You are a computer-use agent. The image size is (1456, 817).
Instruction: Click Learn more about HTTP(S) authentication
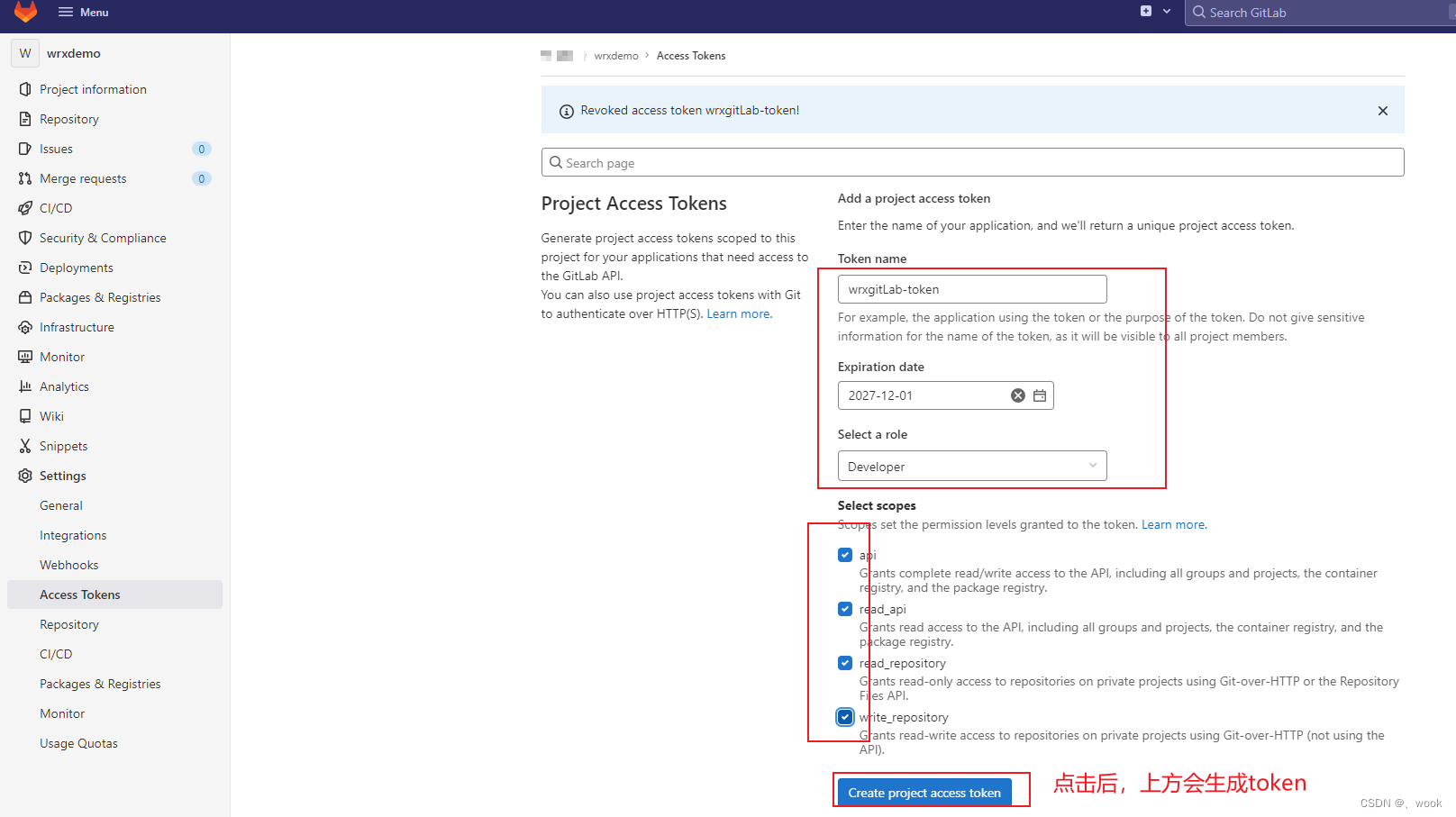point(740,313)
